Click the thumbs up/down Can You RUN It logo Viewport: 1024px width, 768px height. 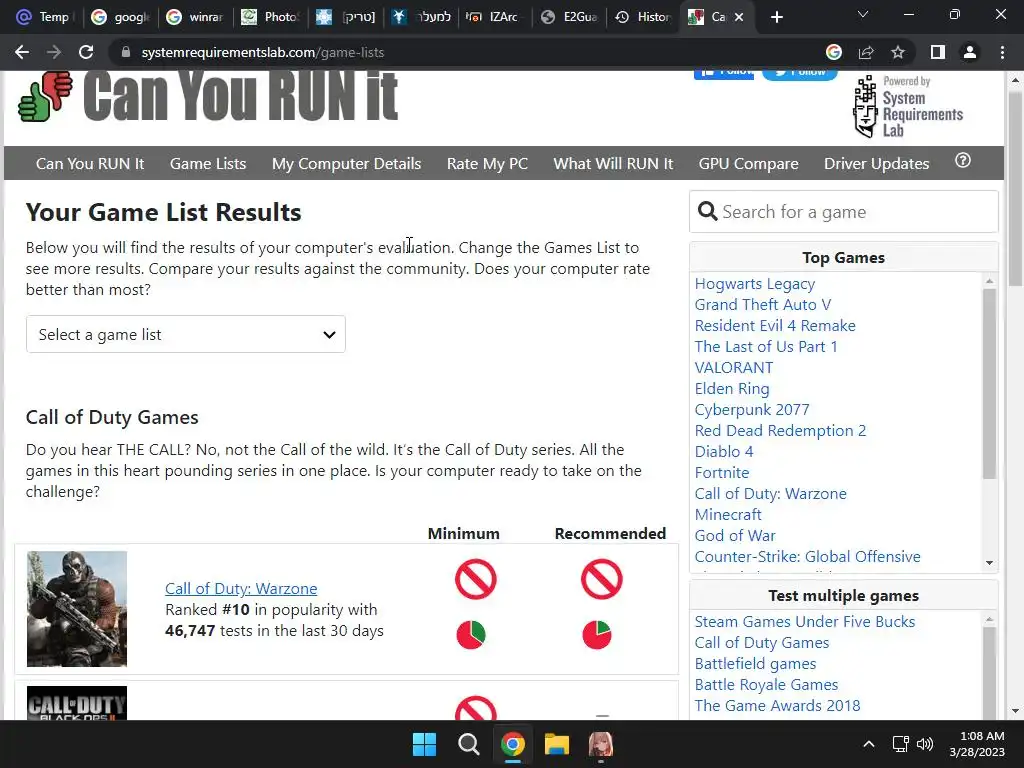(x=45, y=97)
